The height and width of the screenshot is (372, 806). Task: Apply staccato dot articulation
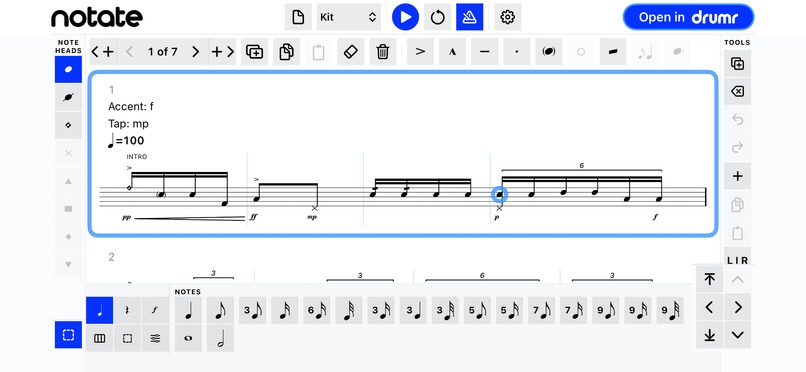click(x=517, y=51)
